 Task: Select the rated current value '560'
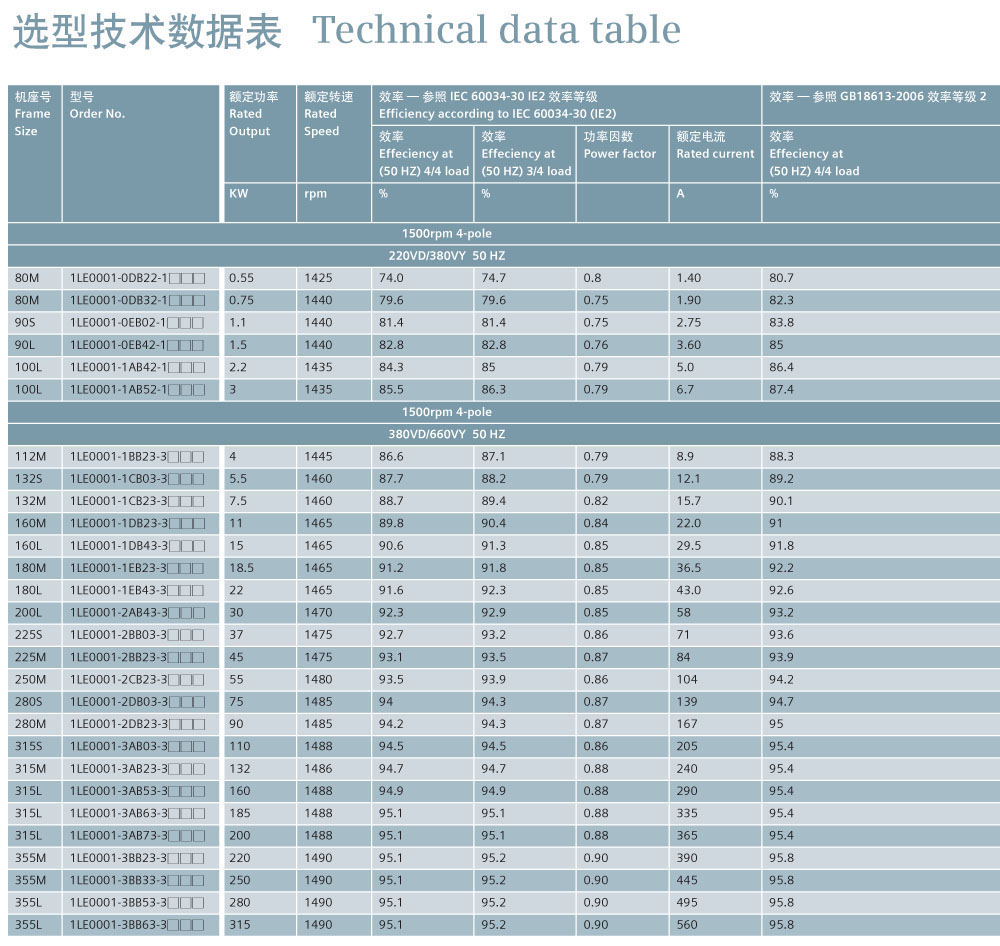coord(687,924)
